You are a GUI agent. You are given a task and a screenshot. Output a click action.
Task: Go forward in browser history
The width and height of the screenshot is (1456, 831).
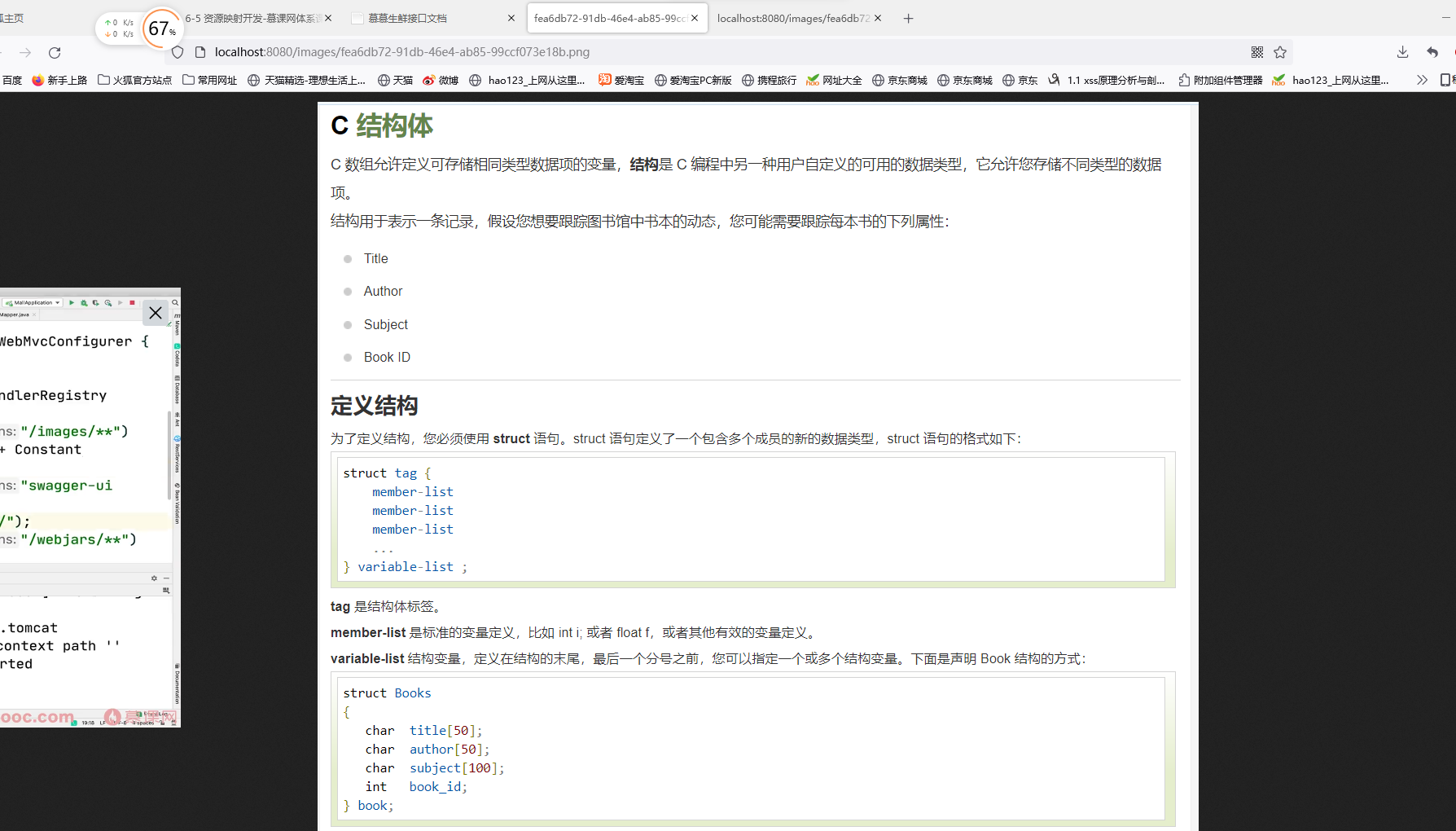coord(25,52)
